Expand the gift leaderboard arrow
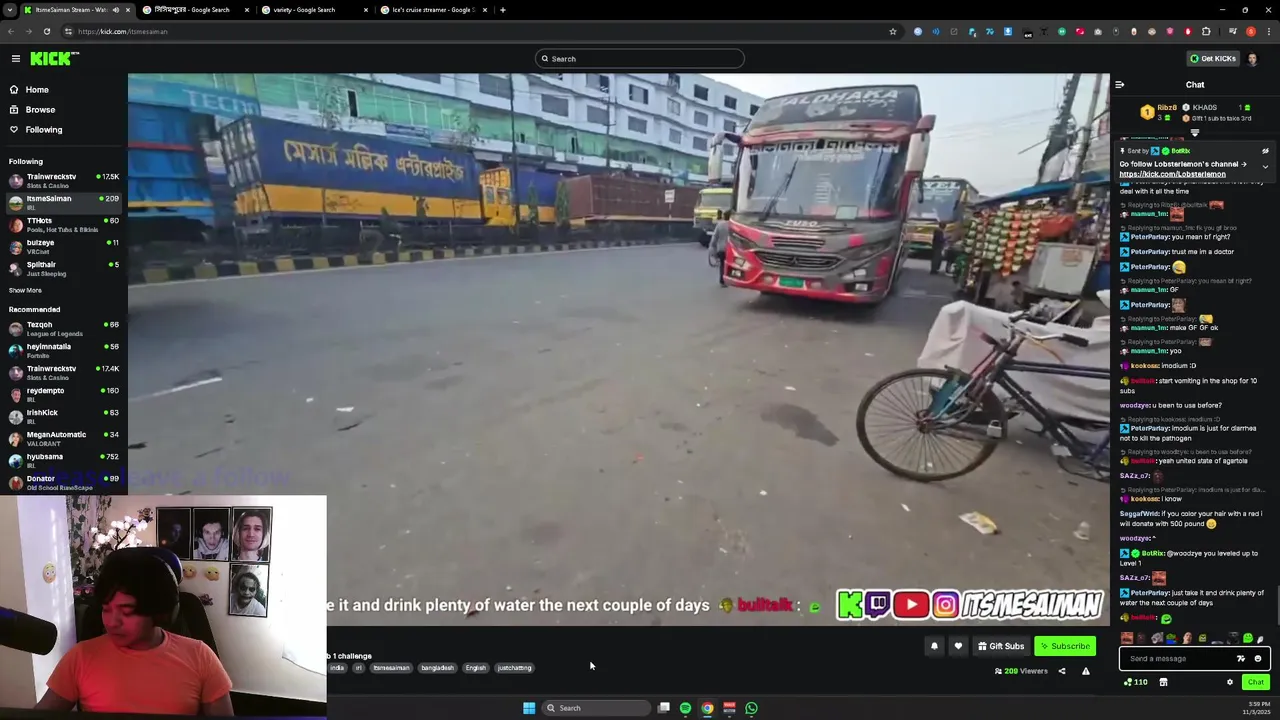This screenshot has width=1280, height=720. (x=1195, y=132)
